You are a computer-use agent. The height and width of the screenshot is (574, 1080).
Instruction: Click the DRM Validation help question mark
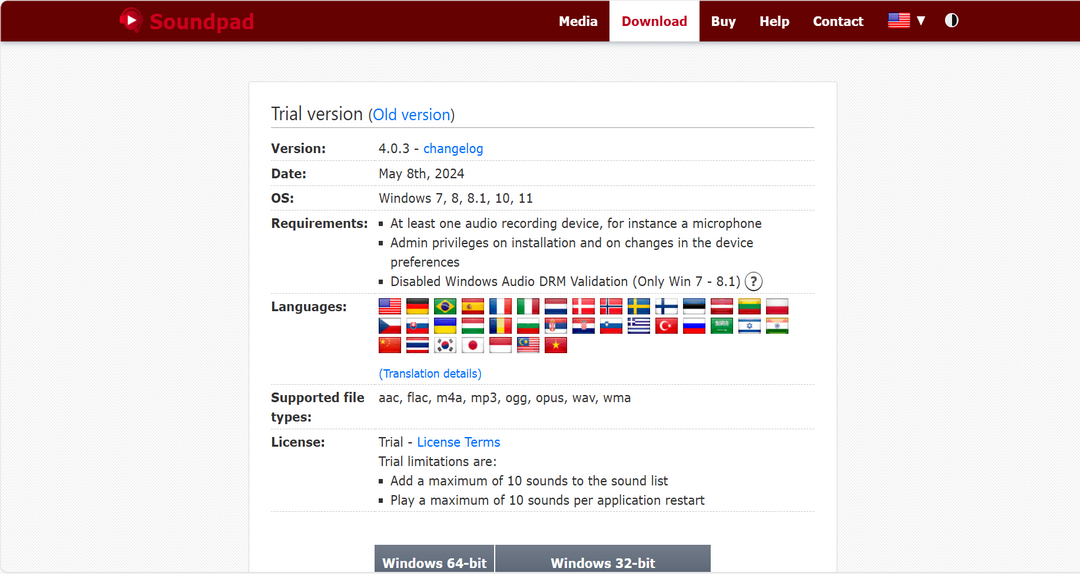[x=754, y=282]
